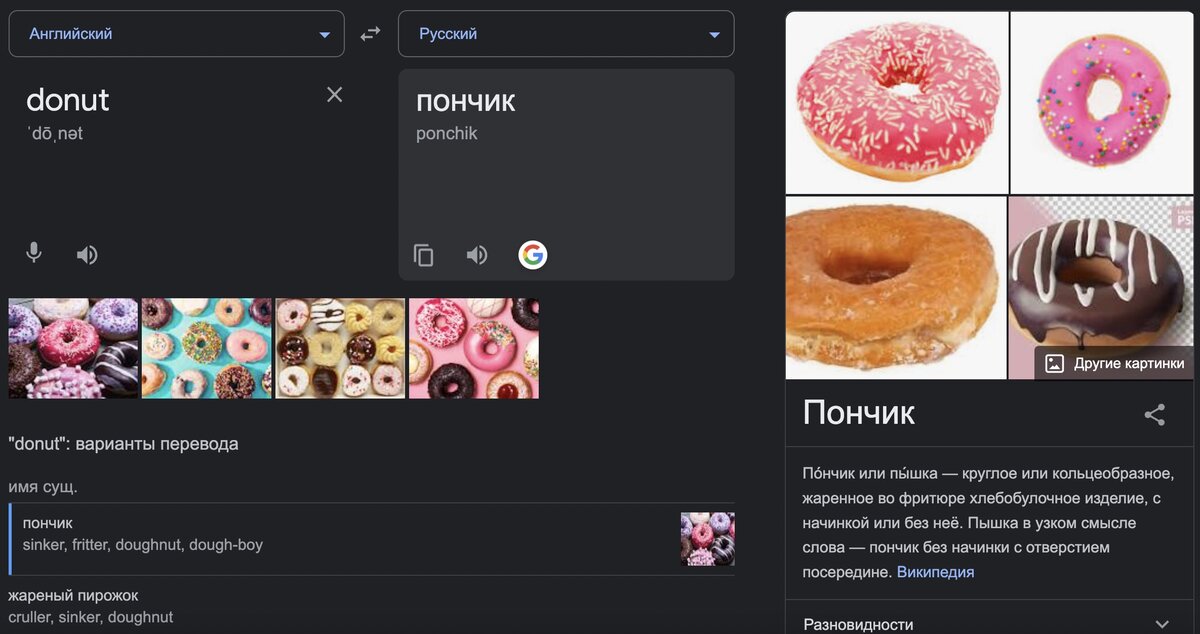
Task: Open the plain glazed donut image
Action: click(896, 288)
